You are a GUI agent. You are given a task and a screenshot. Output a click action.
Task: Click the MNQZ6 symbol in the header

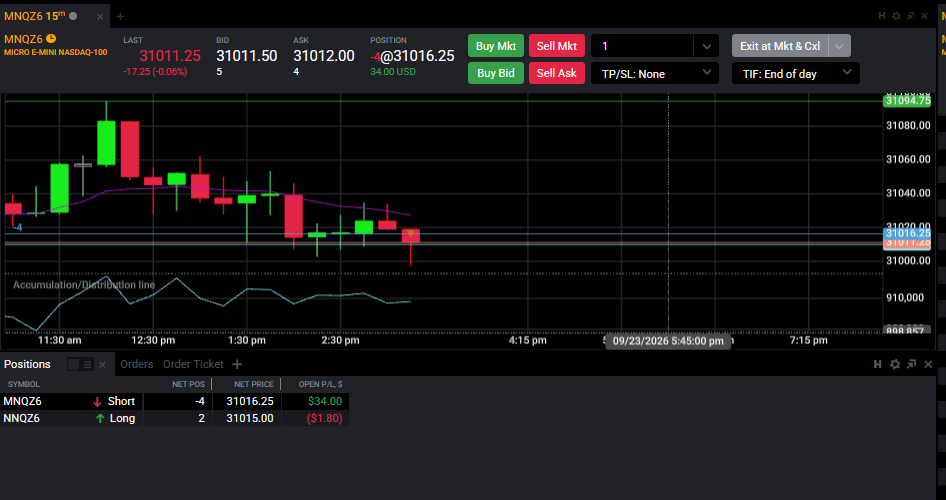[x=24, y=39]
